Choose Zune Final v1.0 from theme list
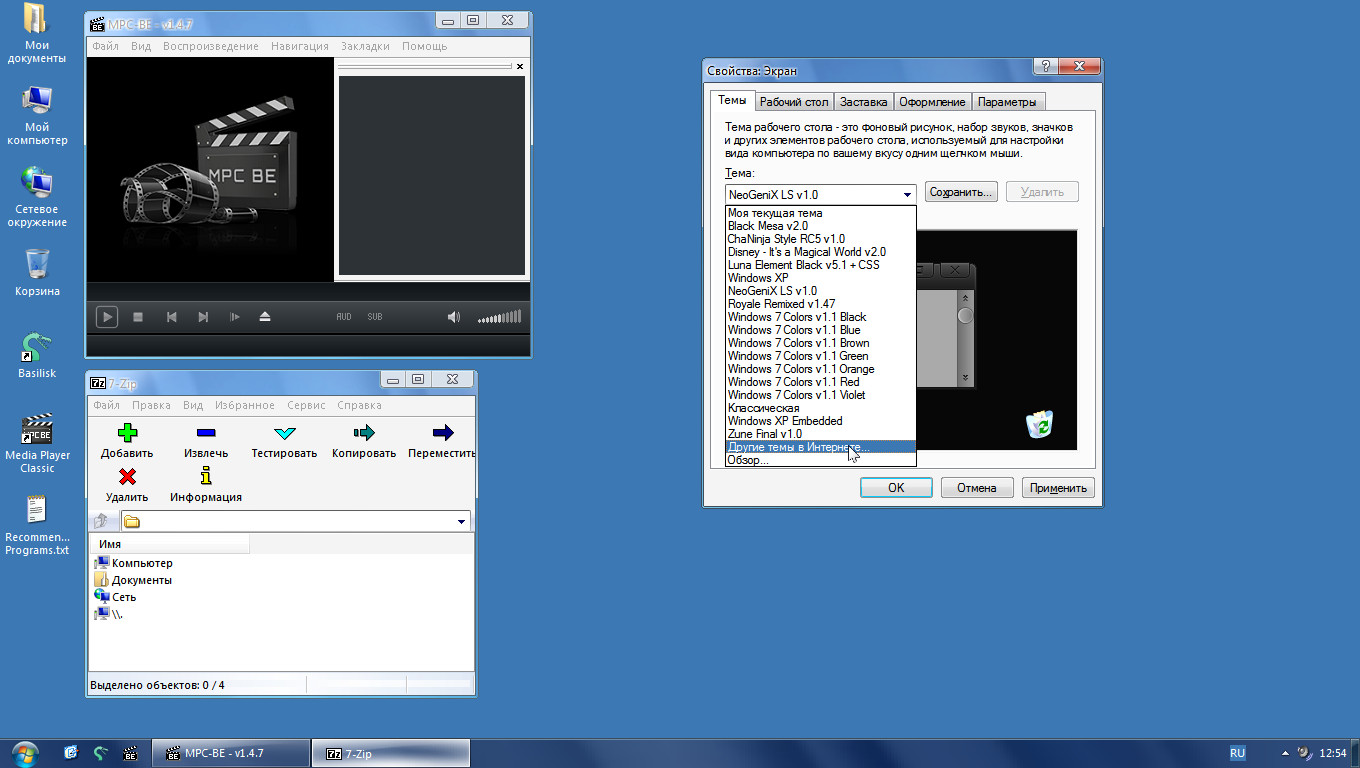 coord(765,434)
